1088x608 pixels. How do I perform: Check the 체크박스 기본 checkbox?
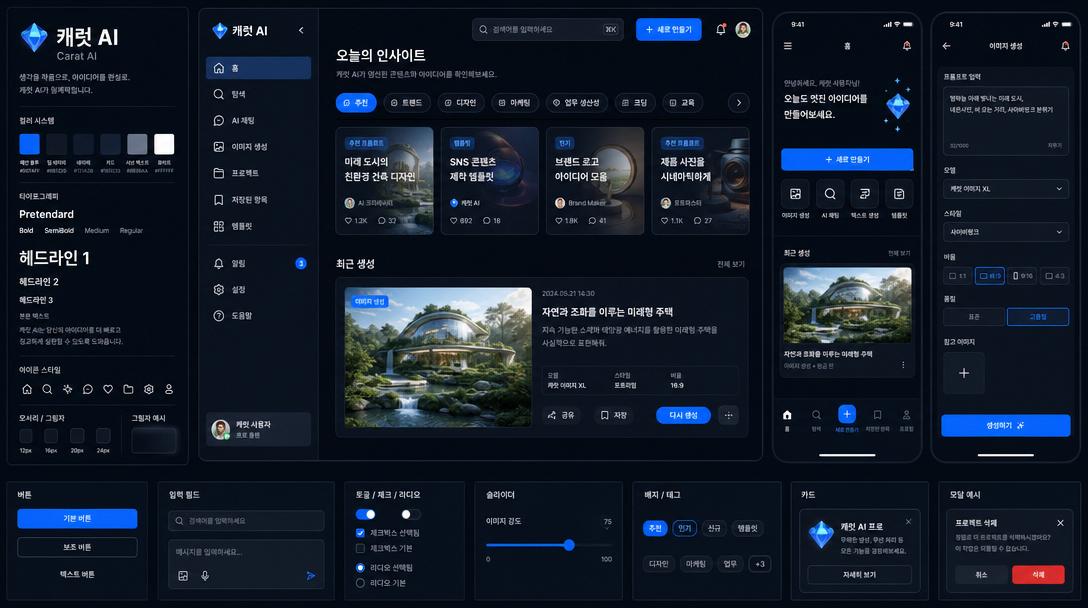[360, 548]
